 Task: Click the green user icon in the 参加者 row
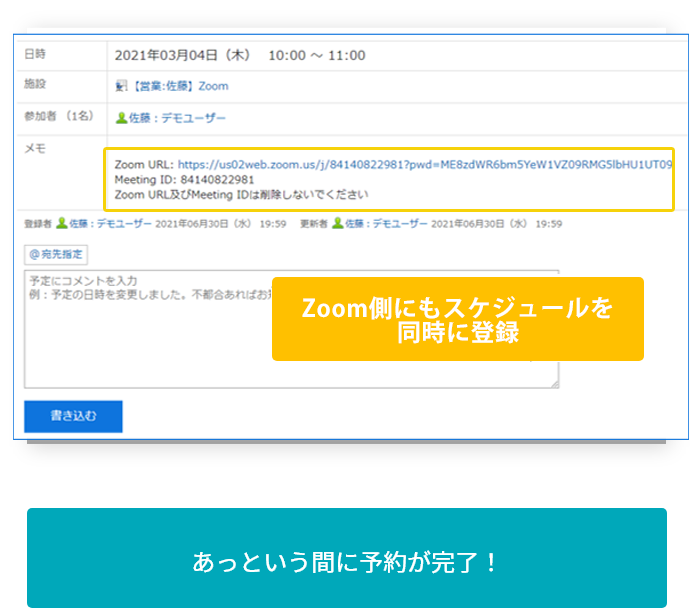121,118
